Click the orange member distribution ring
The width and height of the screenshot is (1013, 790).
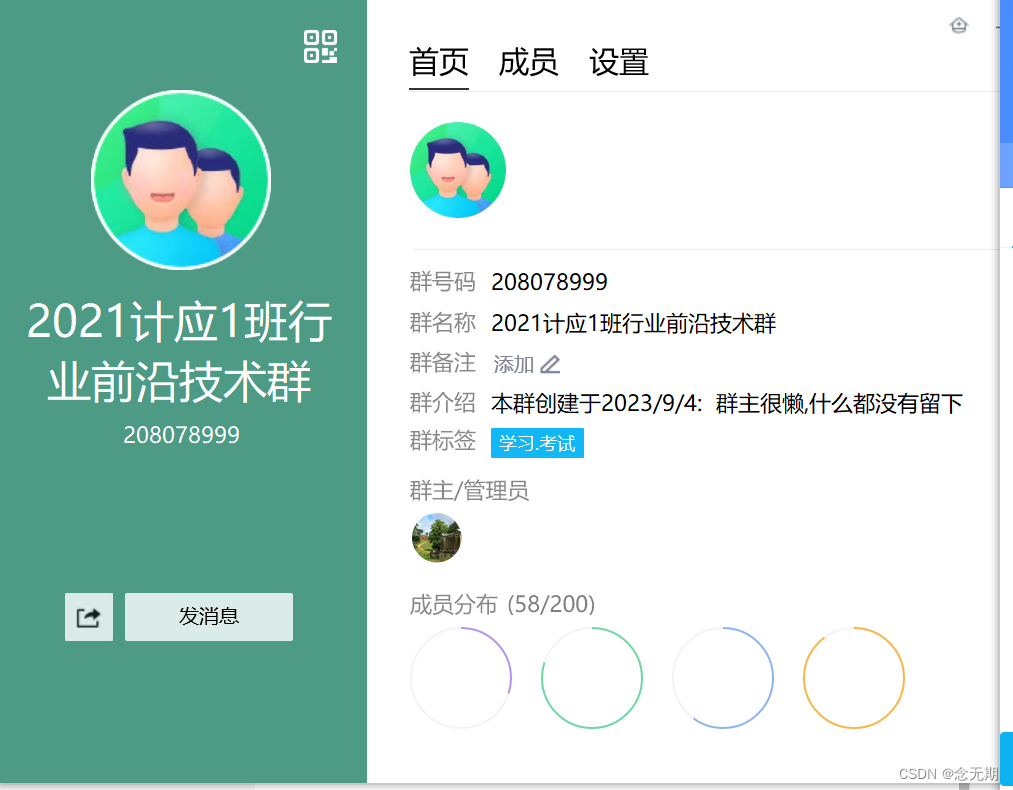853,678
